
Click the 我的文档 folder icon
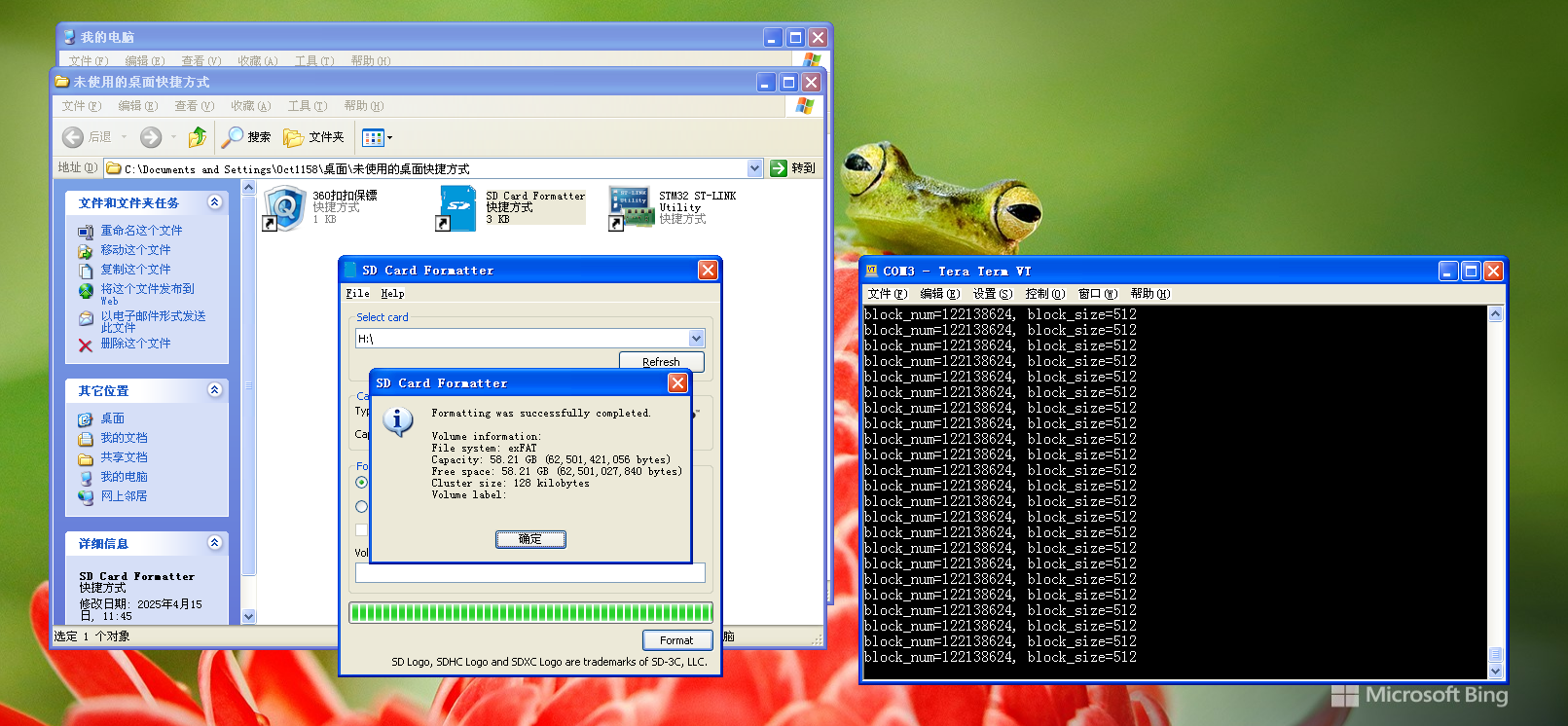86,439
